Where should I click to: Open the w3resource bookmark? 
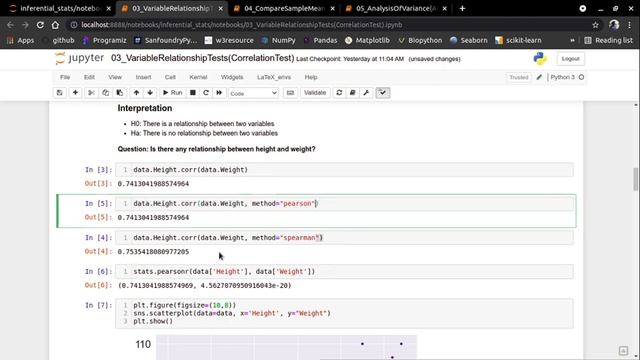229,40
